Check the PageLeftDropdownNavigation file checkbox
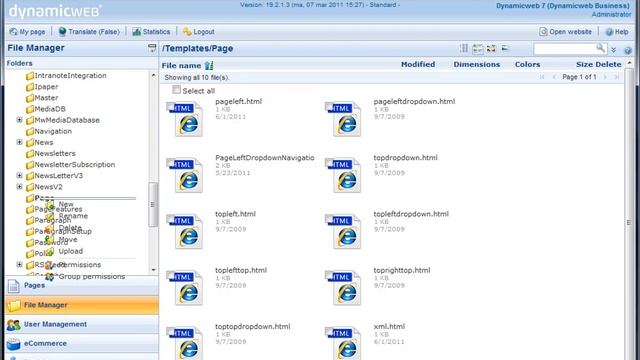The image size is (640, 360). point(170,163)
